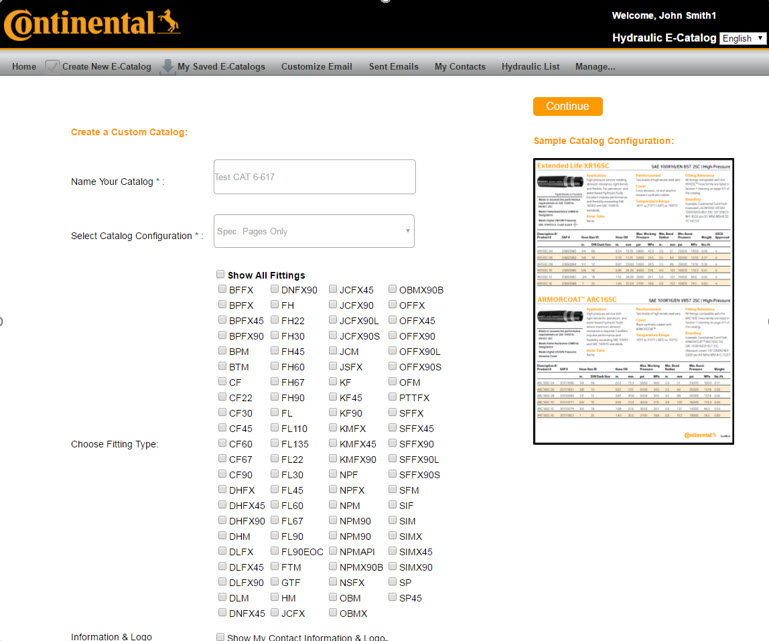Viewport: 769px width, 641px height.
Task: Click the Name Your Catalog text field
Action: 314,177
